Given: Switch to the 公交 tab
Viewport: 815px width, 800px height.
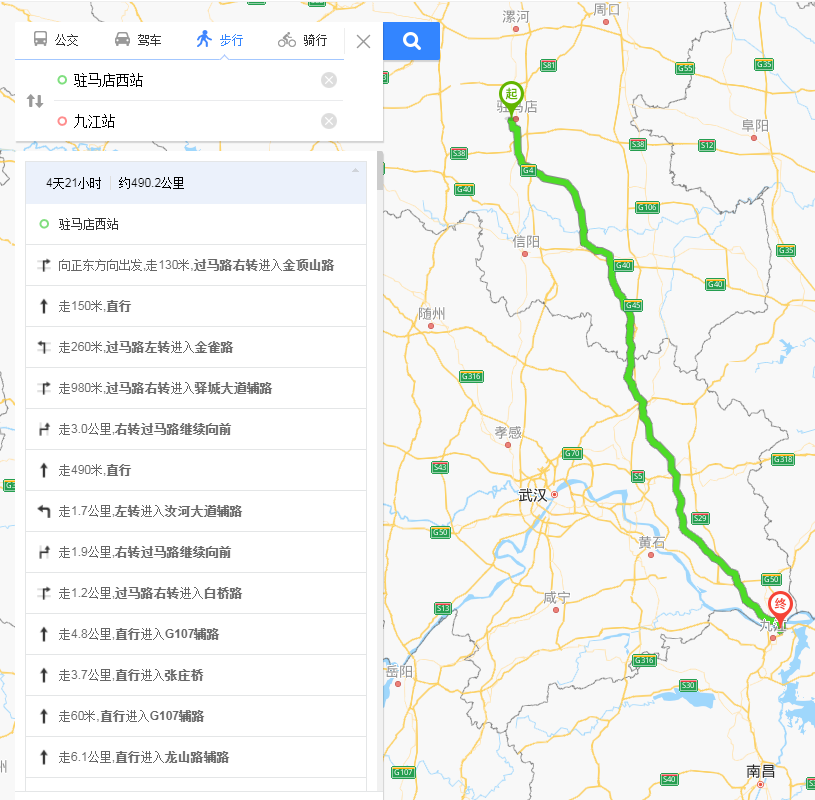Looking at the screenshot, I should (x=66, y=41).
